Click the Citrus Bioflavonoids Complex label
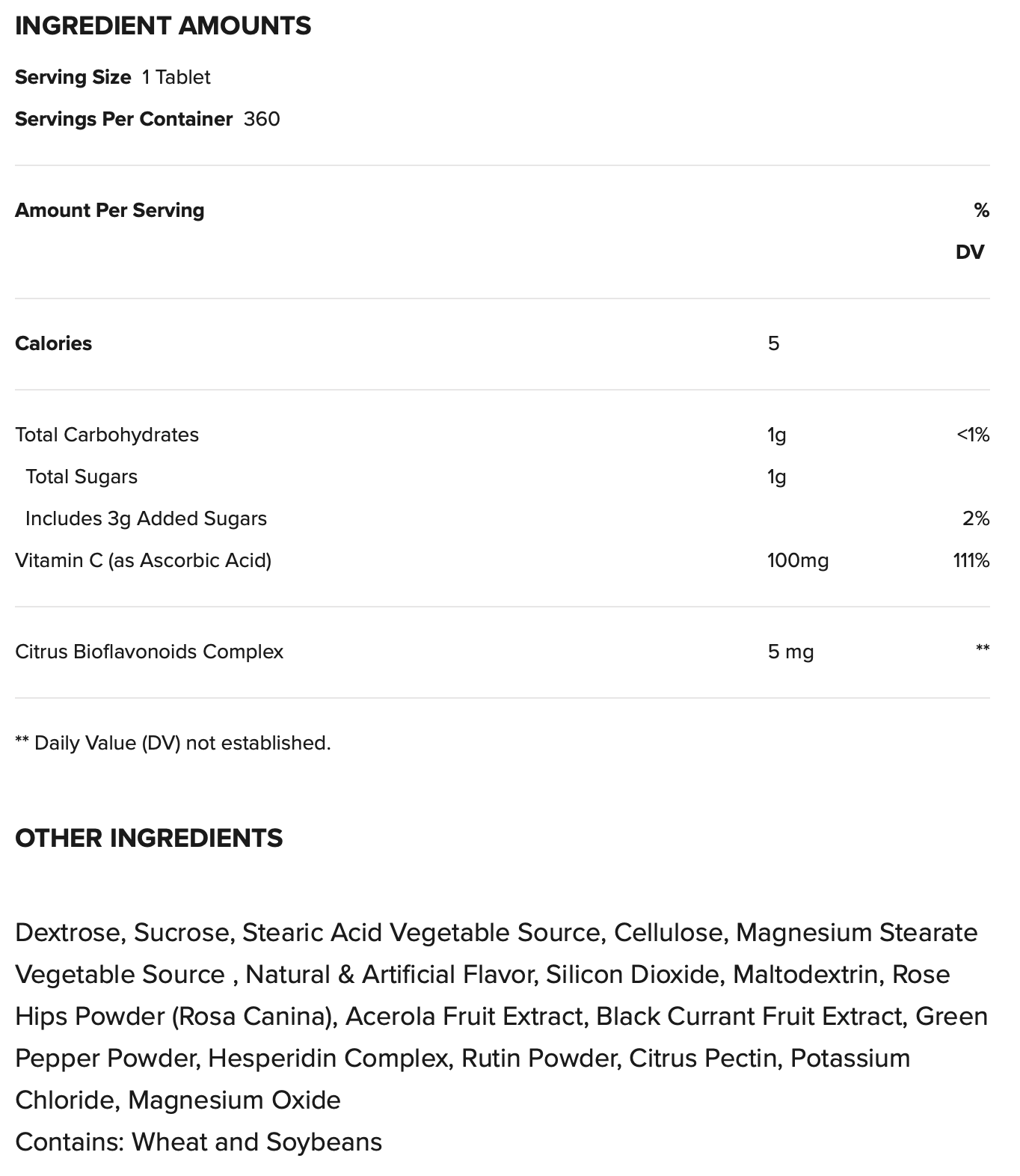This screenshot has height=1176, width=1020. pyautogui.click(x=149, y=652)
